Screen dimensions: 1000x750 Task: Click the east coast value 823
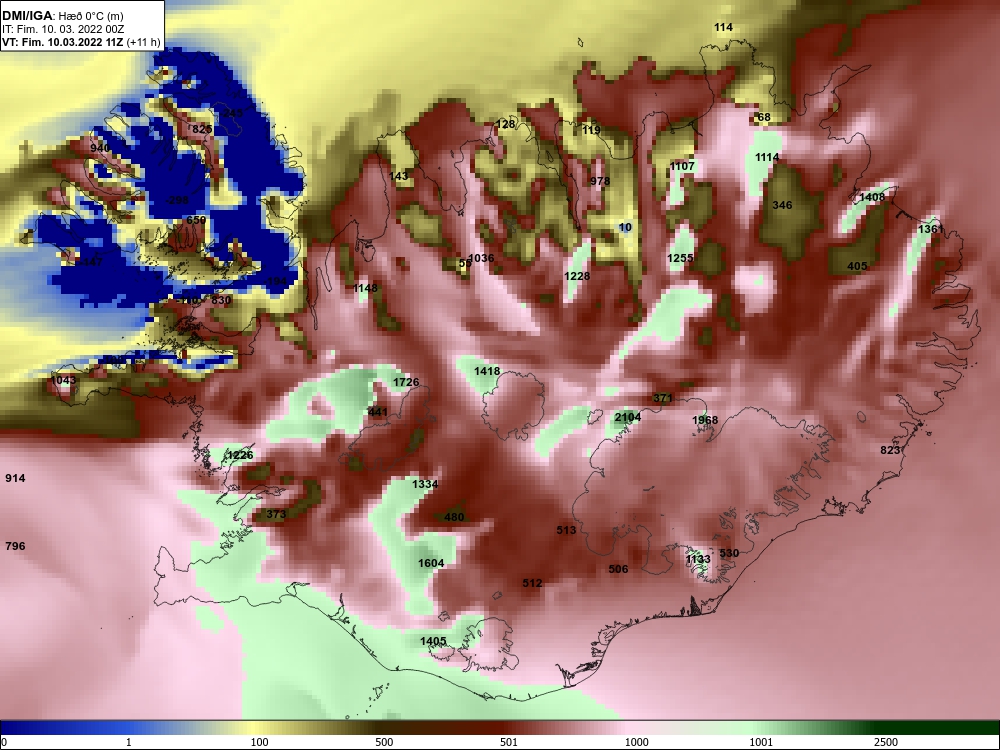(890, 450)
